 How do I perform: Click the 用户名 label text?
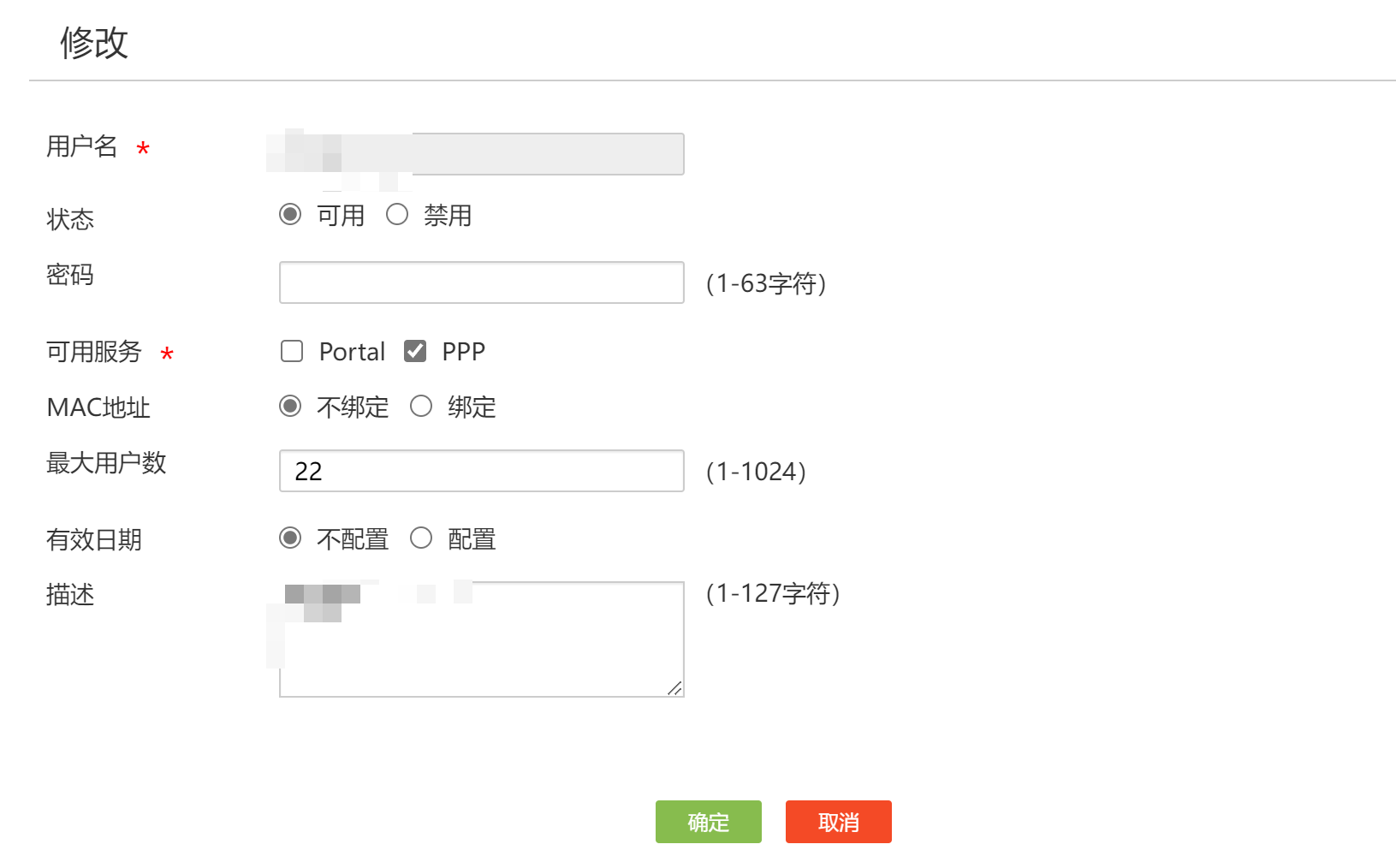(x=82, y=146)
